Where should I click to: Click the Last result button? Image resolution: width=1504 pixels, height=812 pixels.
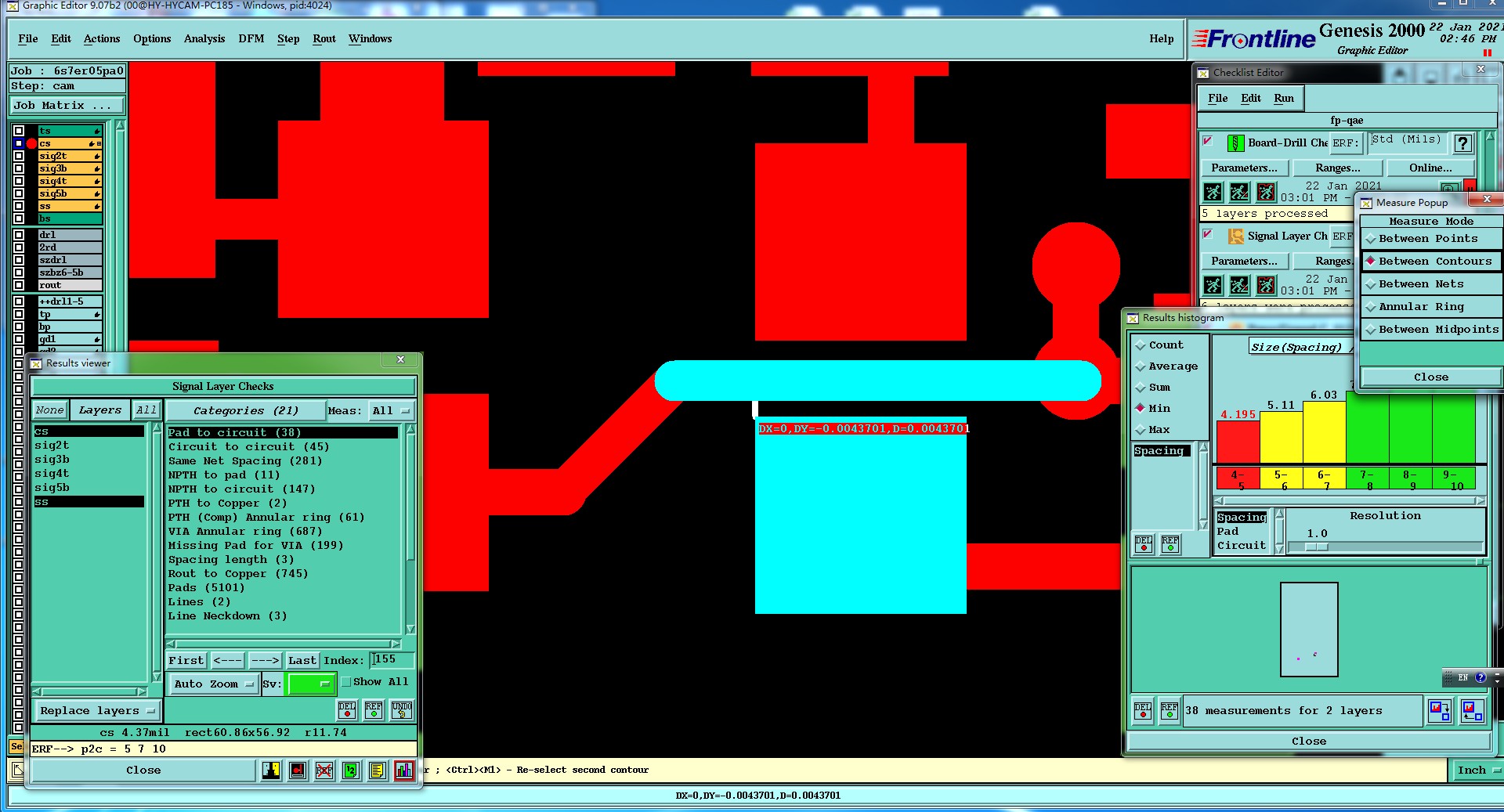[x=302, y=661]
